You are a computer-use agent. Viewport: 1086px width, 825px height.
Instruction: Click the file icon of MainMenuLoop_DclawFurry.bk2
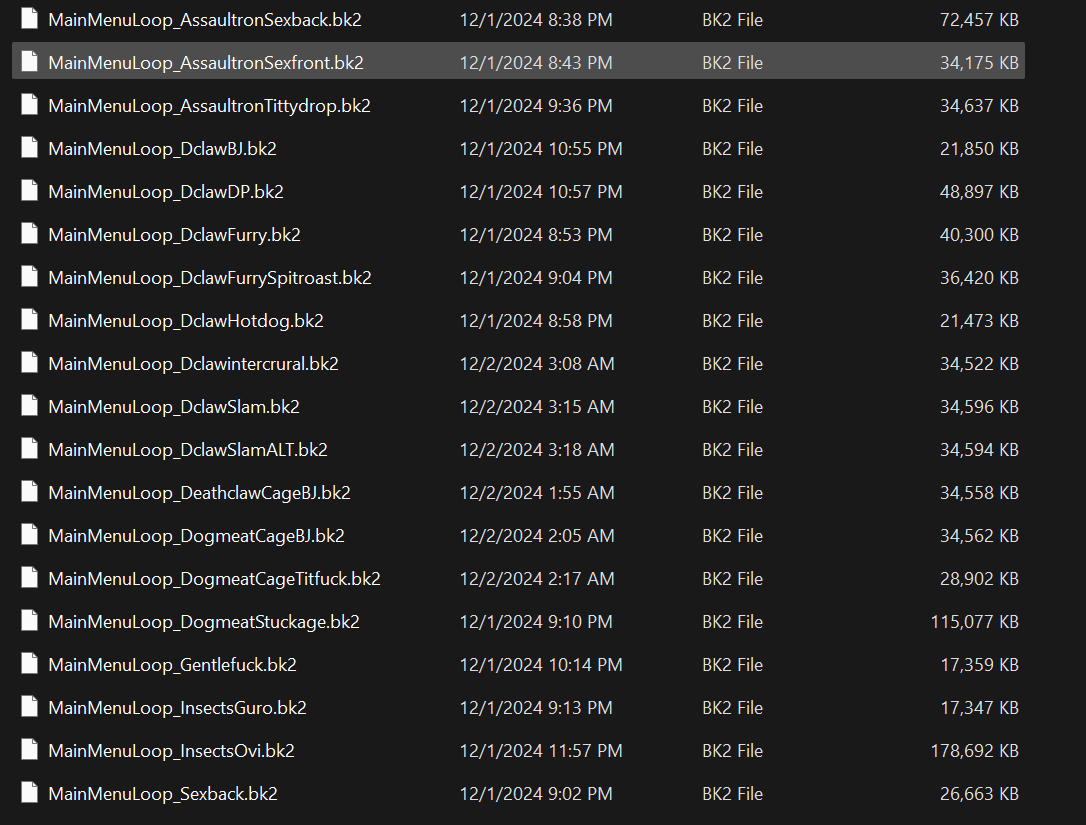pos(29,233)
